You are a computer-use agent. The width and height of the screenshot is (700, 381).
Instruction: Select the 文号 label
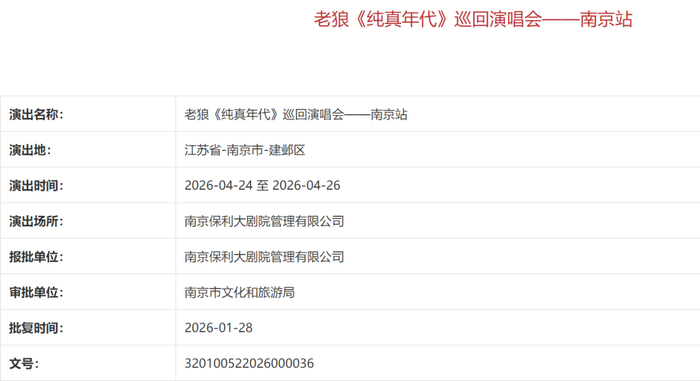coord(24,364)
